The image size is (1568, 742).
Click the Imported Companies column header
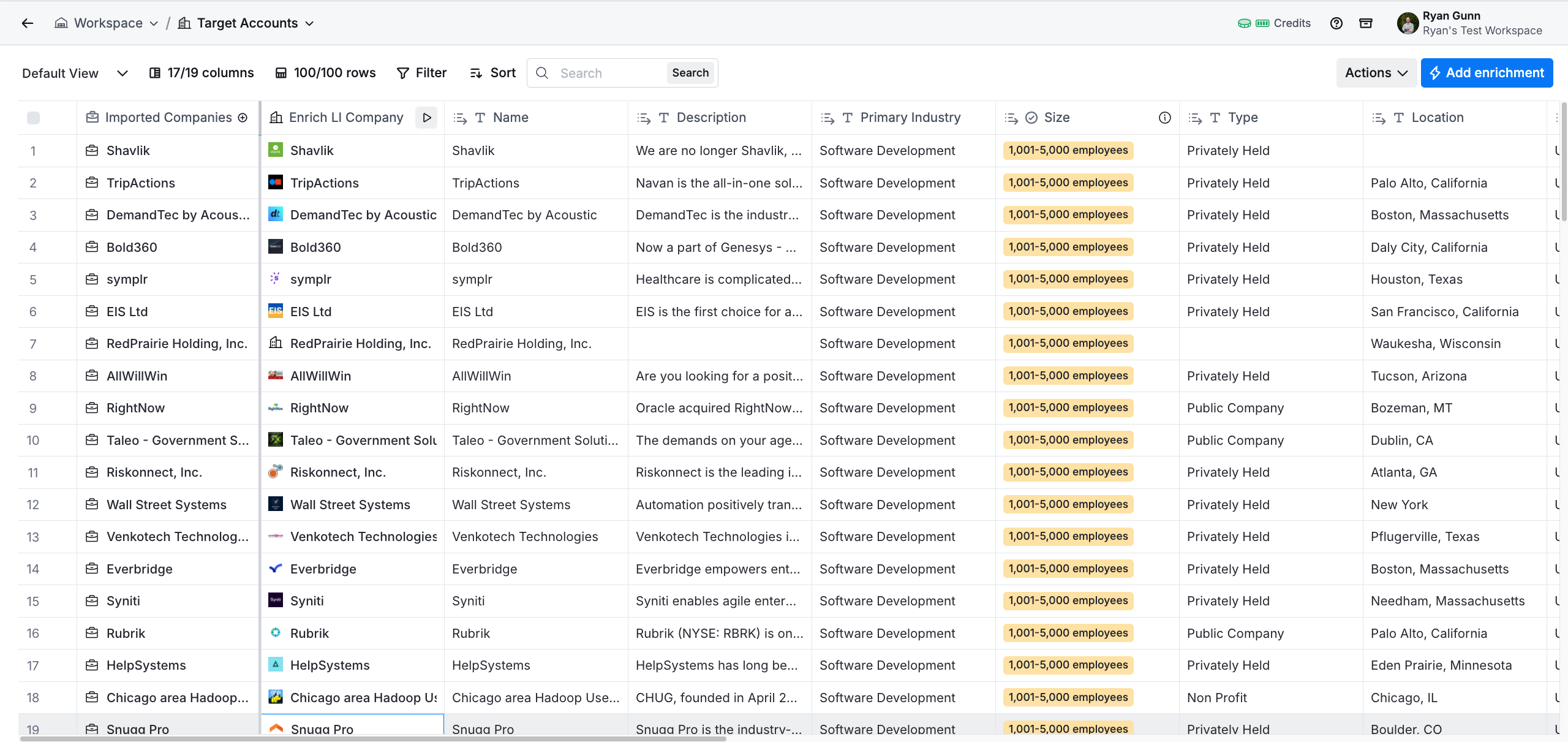[x=168, y=118]
